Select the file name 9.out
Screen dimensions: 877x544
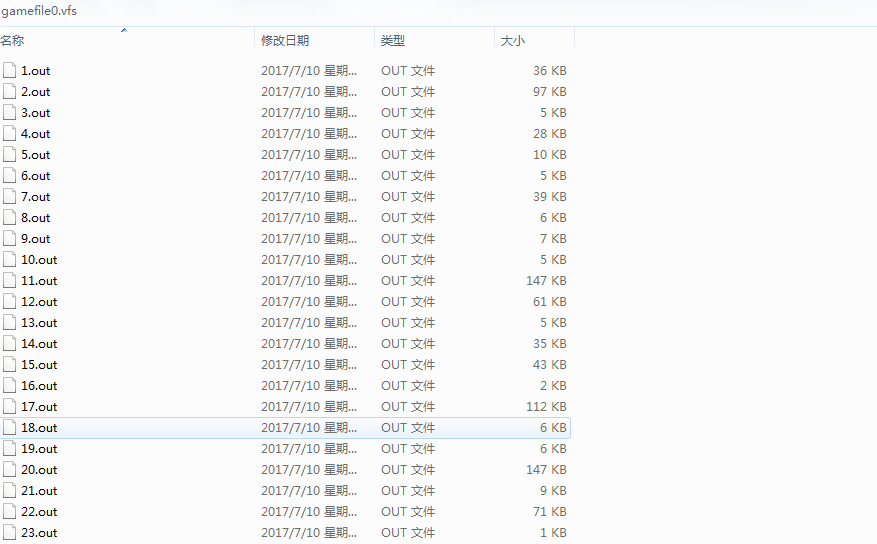click(x=36, y=239)
